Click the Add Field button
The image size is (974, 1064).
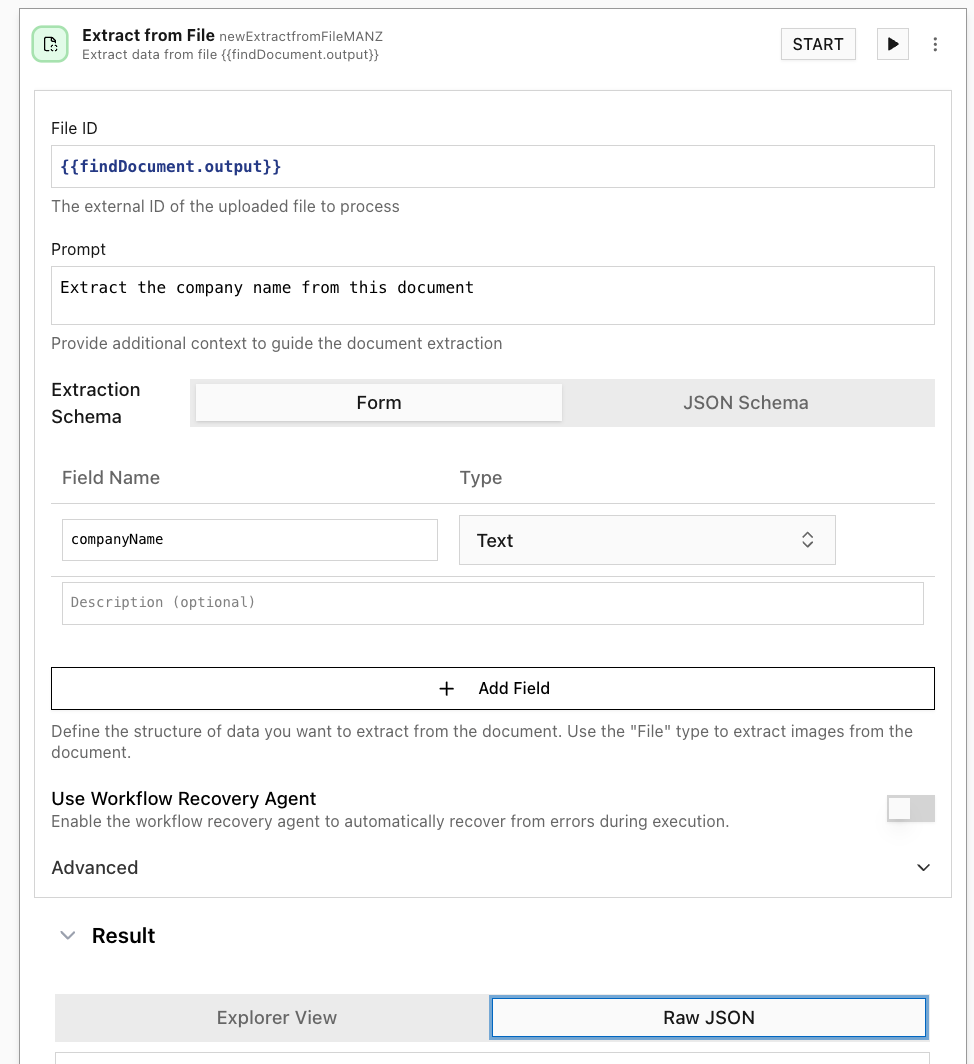click(492, 688)
